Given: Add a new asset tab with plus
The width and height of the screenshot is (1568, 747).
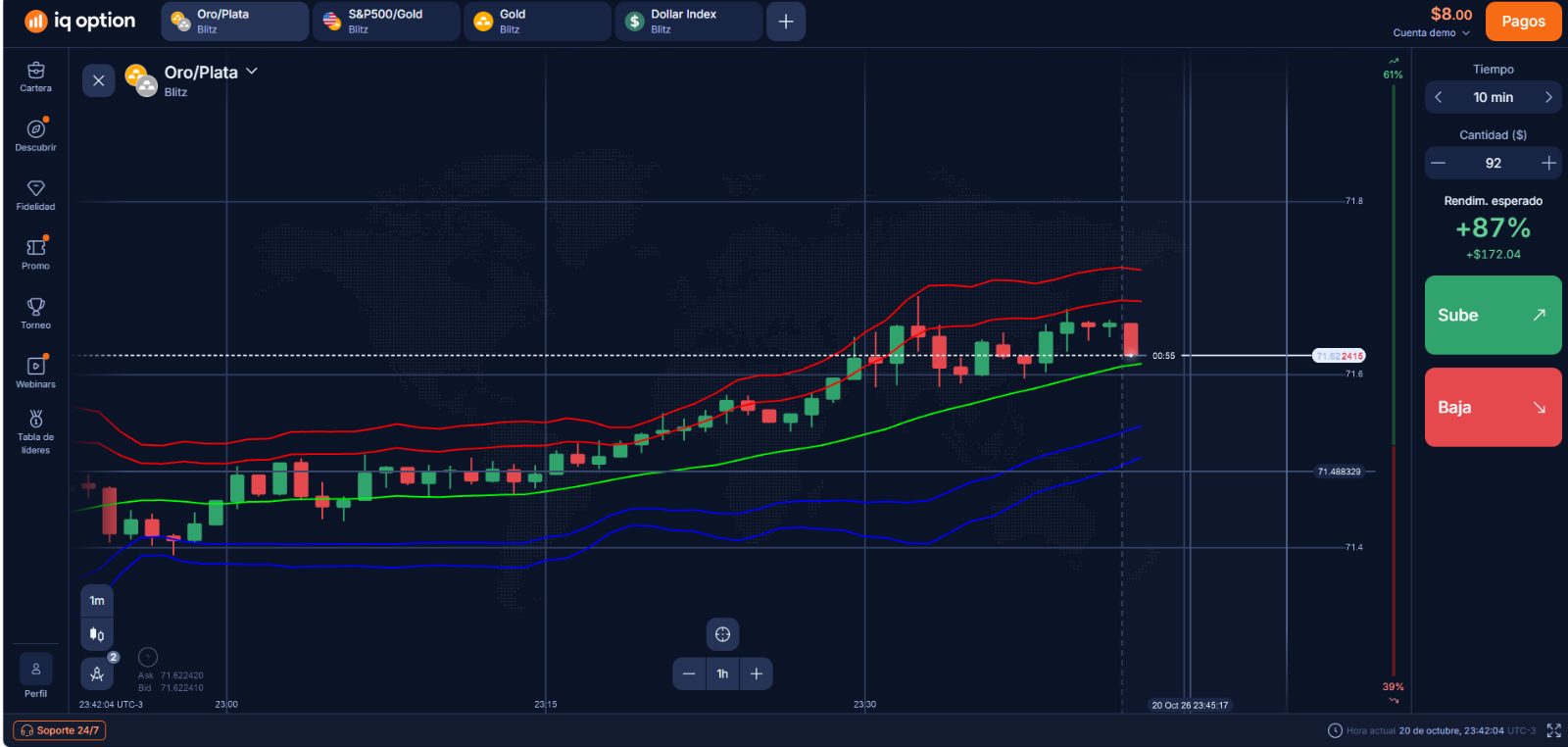Looking at the screenshot, I should [x=786, y=21].
